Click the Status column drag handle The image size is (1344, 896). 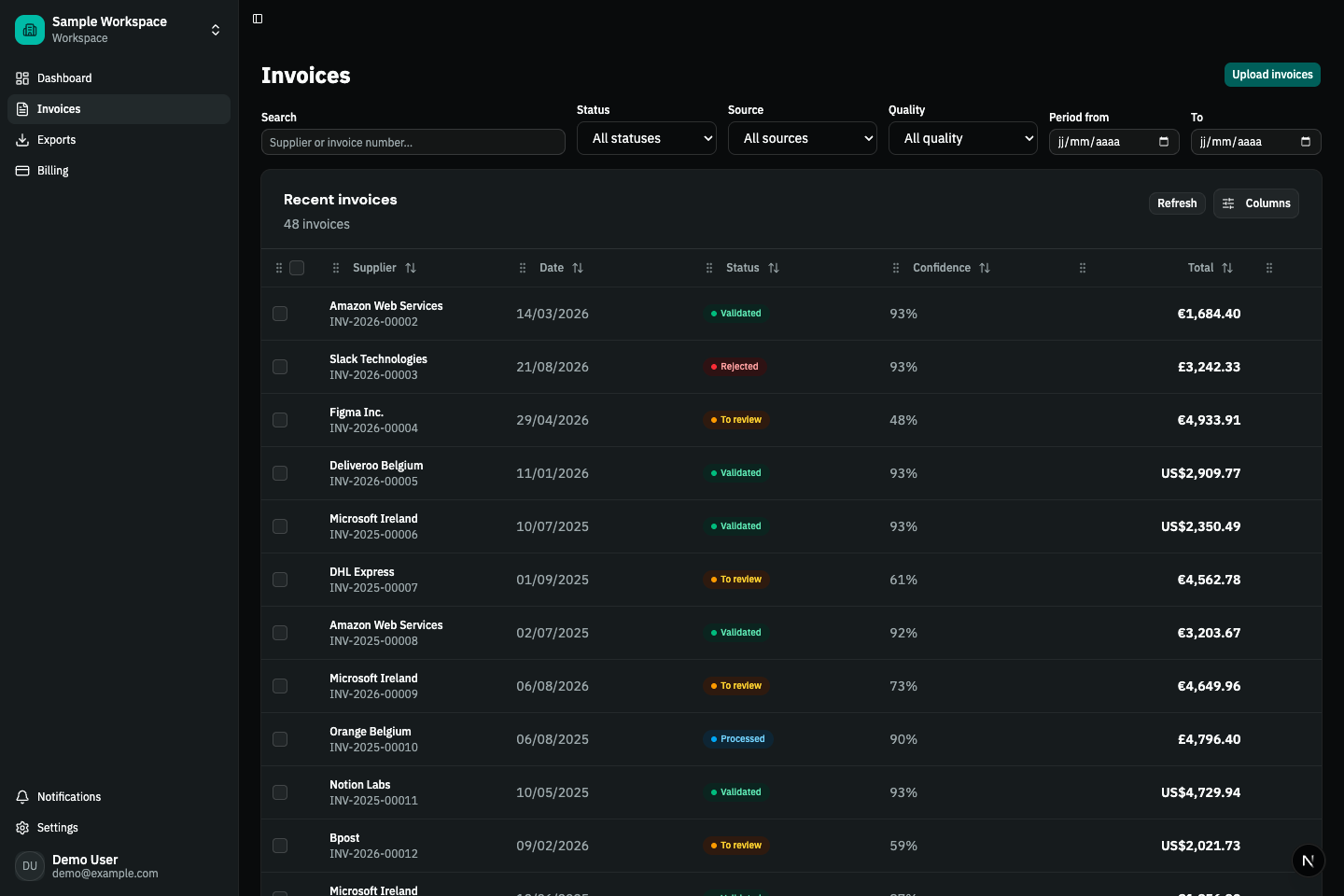(x=709, y=268)
